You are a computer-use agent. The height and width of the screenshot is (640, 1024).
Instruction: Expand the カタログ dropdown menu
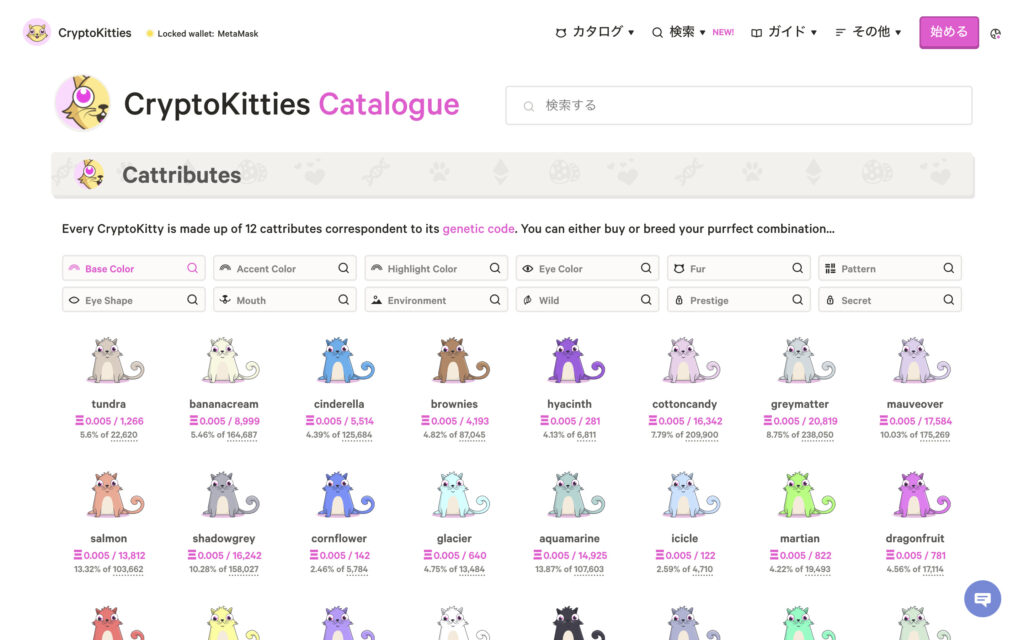595,32
